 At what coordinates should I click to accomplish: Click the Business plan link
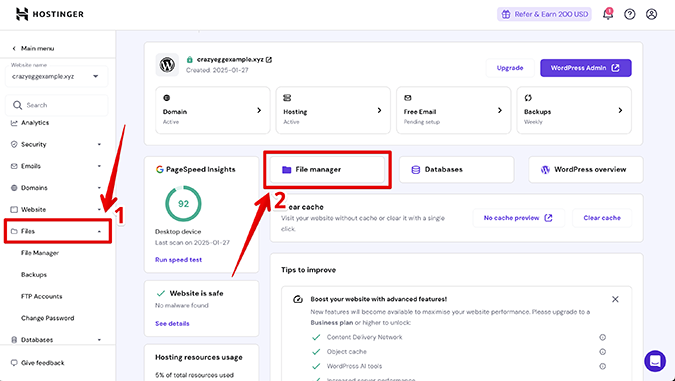tap(331, 322)
